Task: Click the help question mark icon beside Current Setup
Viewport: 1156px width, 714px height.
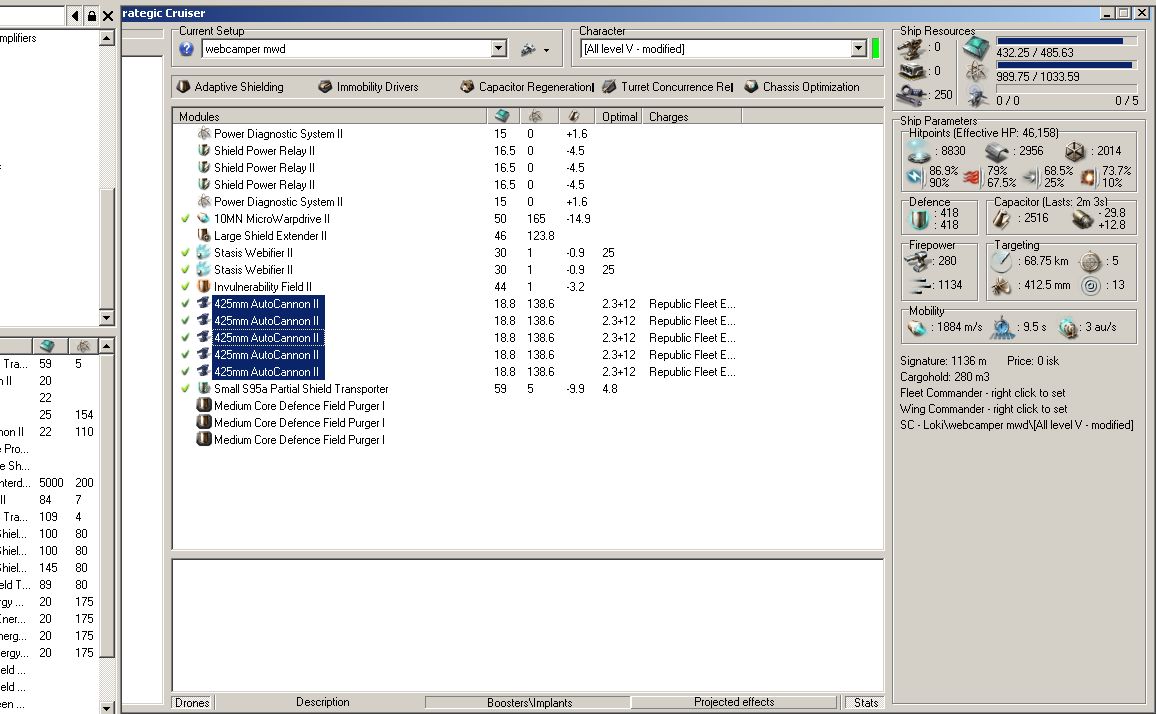Action: click(x=187, y=49)
